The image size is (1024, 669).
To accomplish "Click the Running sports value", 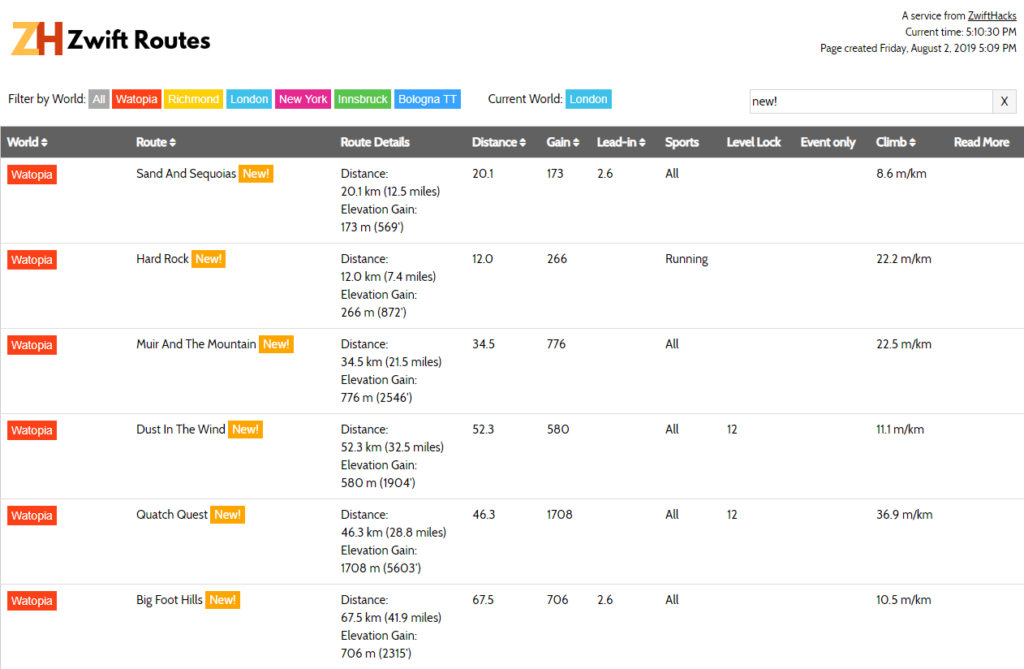I will [686, 259].
